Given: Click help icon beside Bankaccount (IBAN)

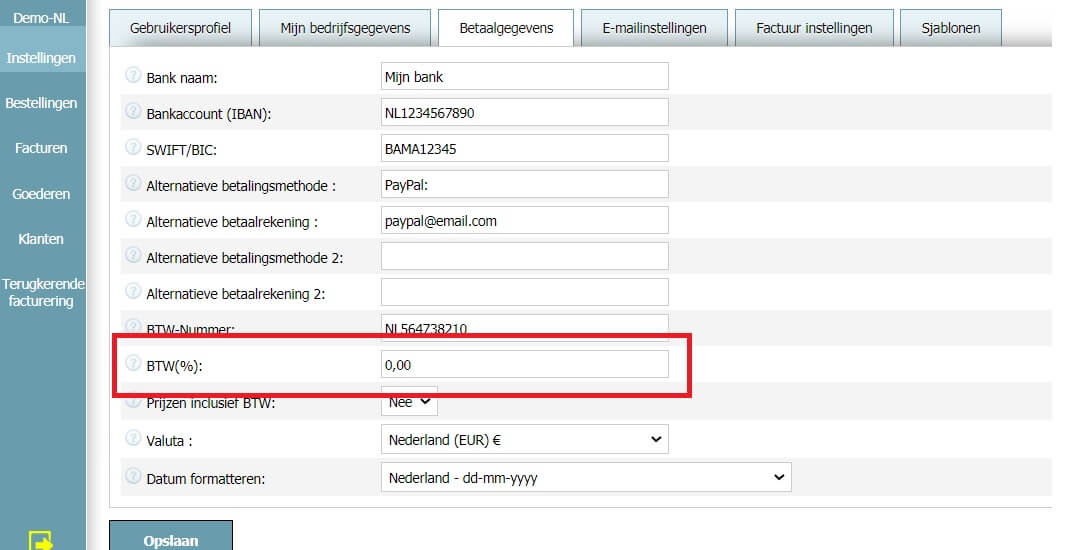Looking at the screenshot, I should pos(133,111).
